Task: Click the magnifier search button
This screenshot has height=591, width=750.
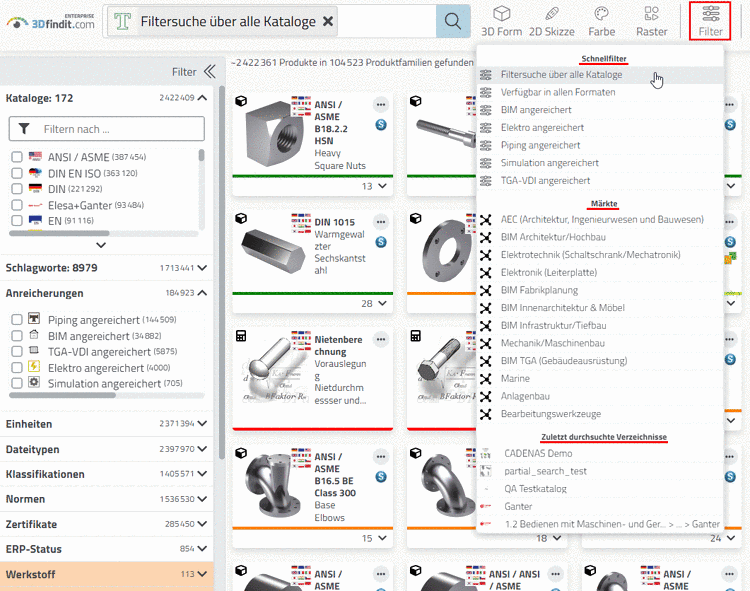Action: pyautogui.click(x=452, y=21)
